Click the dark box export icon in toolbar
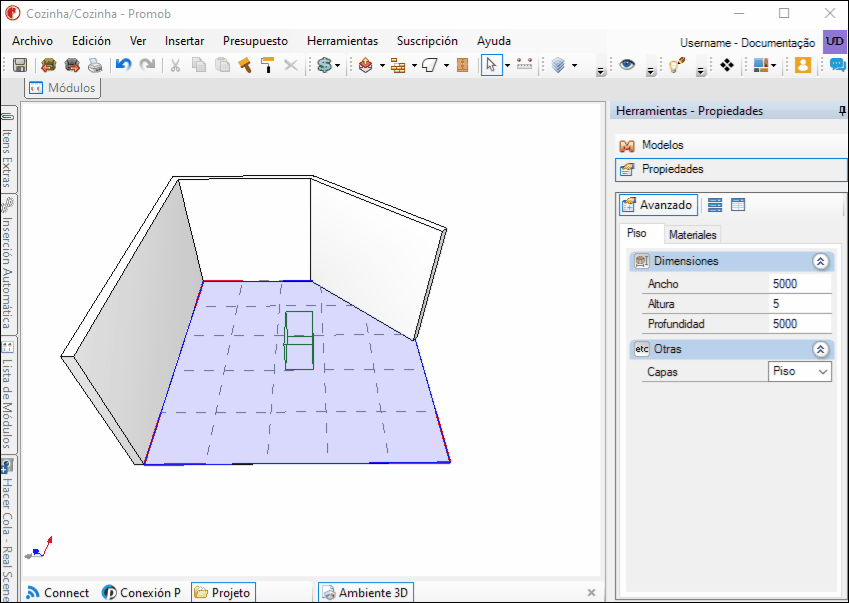Viewport: 849px width, 603px height. pos(72,65)
